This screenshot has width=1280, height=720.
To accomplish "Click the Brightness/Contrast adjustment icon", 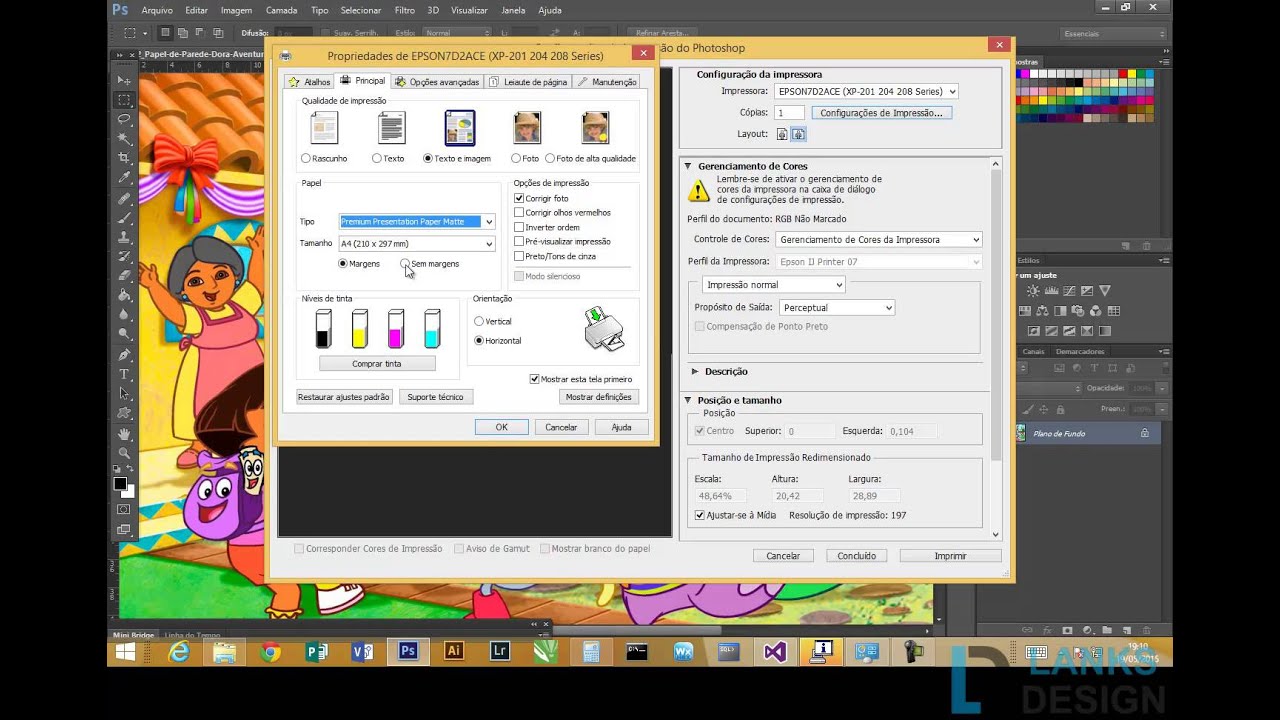I will point(1034,291).
